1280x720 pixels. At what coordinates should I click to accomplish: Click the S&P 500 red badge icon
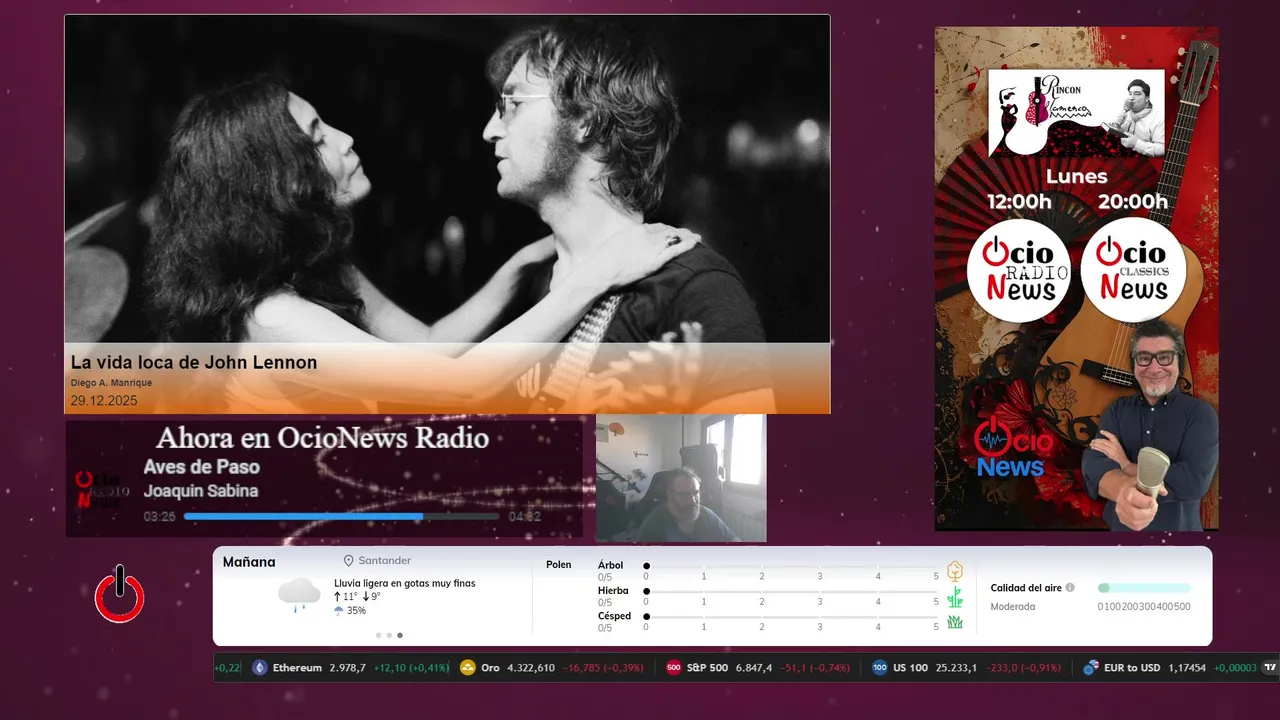674,668
